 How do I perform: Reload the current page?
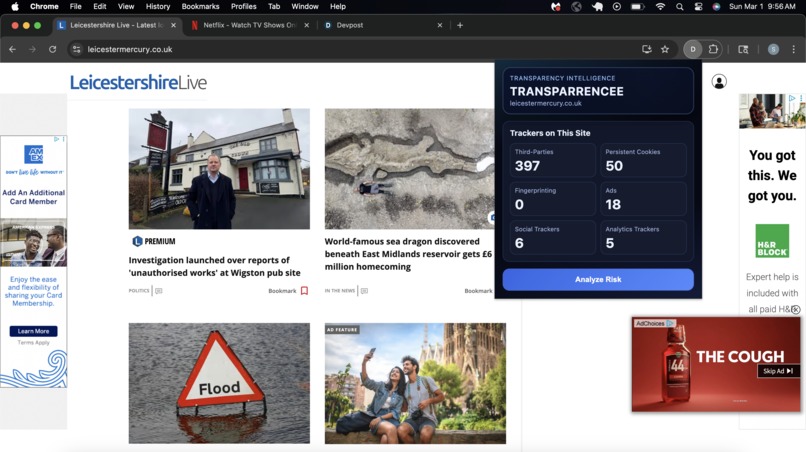coord(52,49)
